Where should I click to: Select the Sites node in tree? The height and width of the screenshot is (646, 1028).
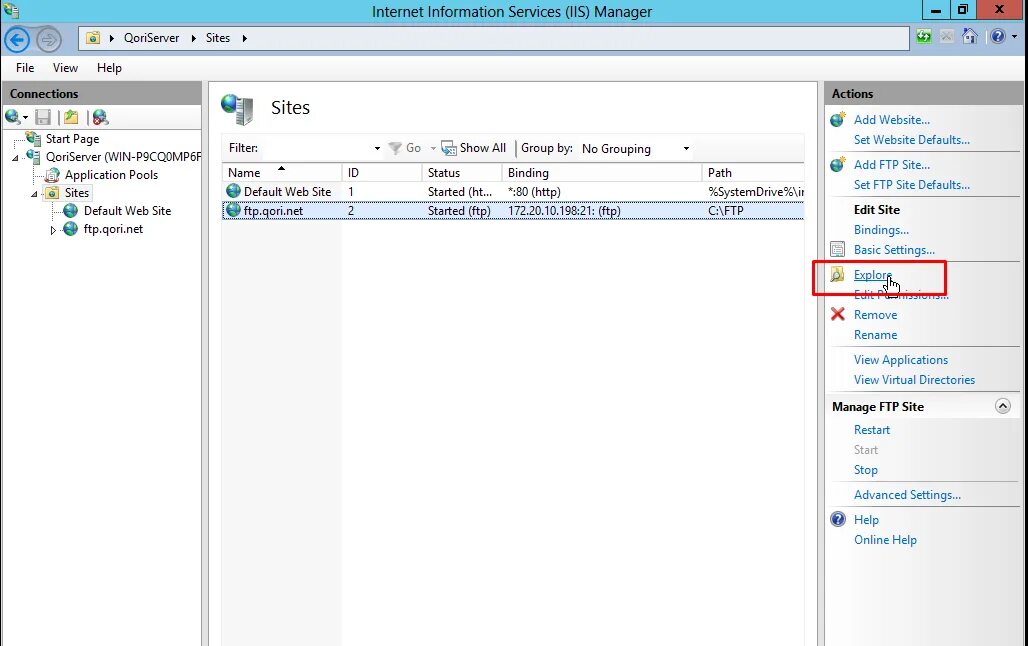click(x=77, y=193)
